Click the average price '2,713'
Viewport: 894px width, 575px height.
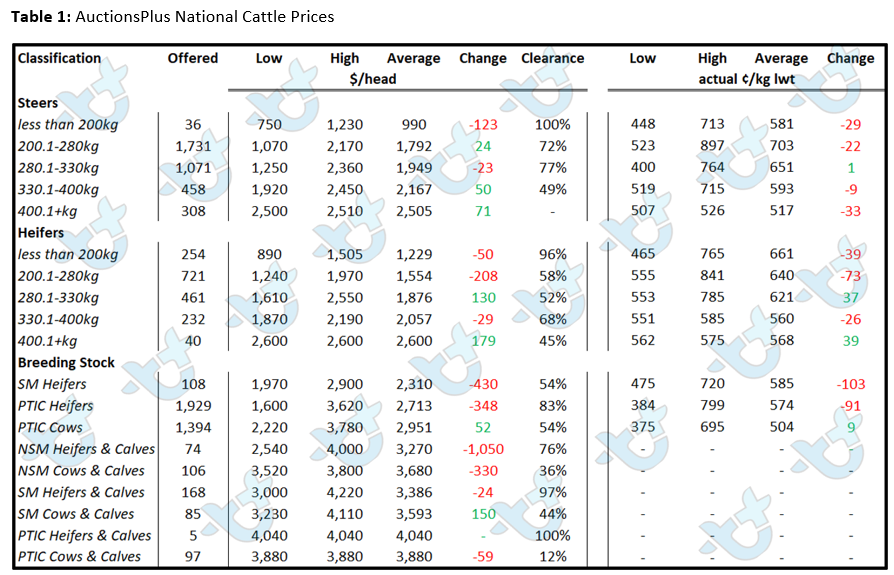click(414, 406)
